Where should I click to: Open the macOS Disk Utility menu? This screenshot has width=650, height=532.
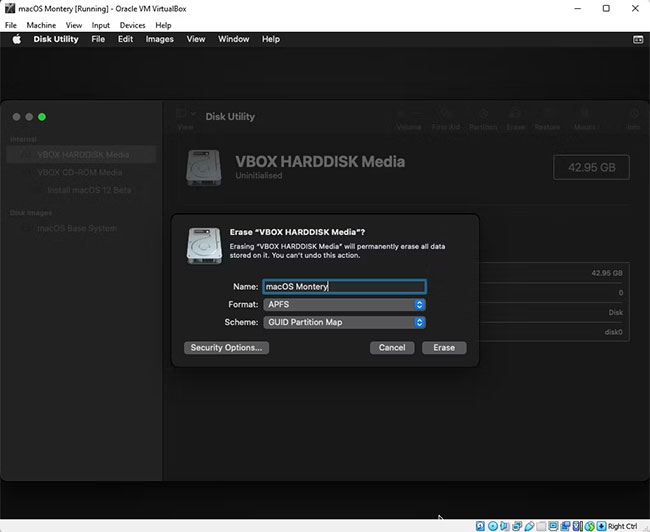tap(56, 39)
